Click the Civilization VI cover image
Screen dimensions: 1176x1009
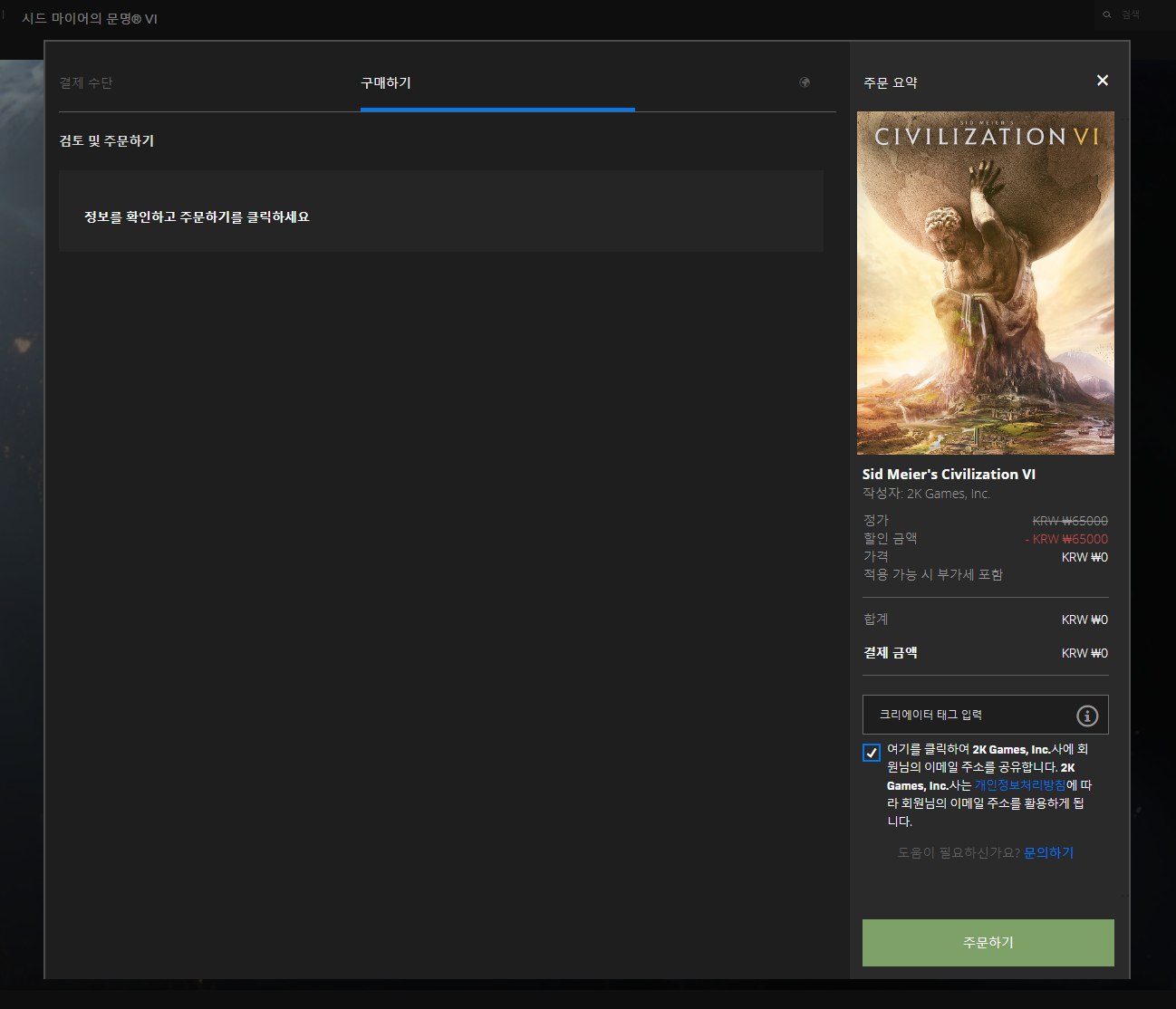[986, 283]
